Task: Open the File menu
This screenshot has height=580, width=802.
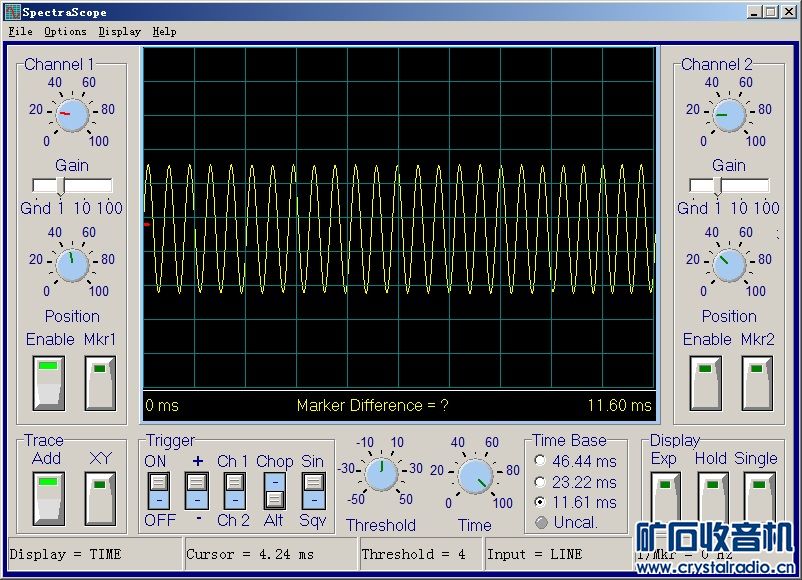Action: tap(20, 31)
